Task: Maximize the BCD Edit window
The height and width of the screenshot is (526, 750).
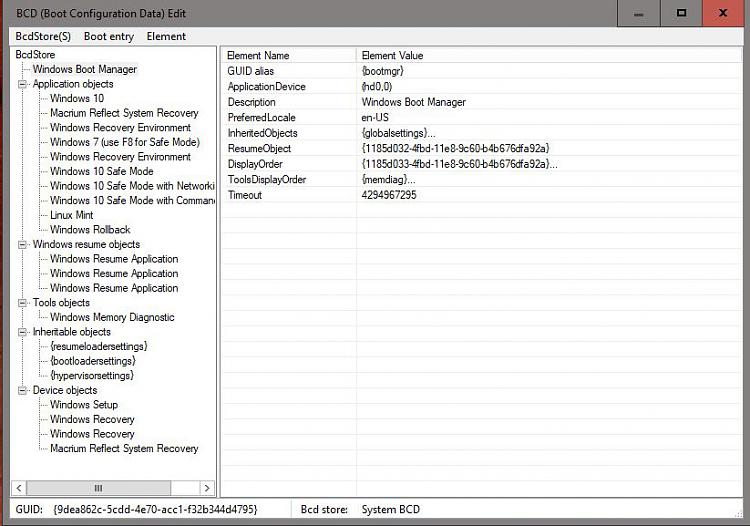Action: click(x=682, y=13)
